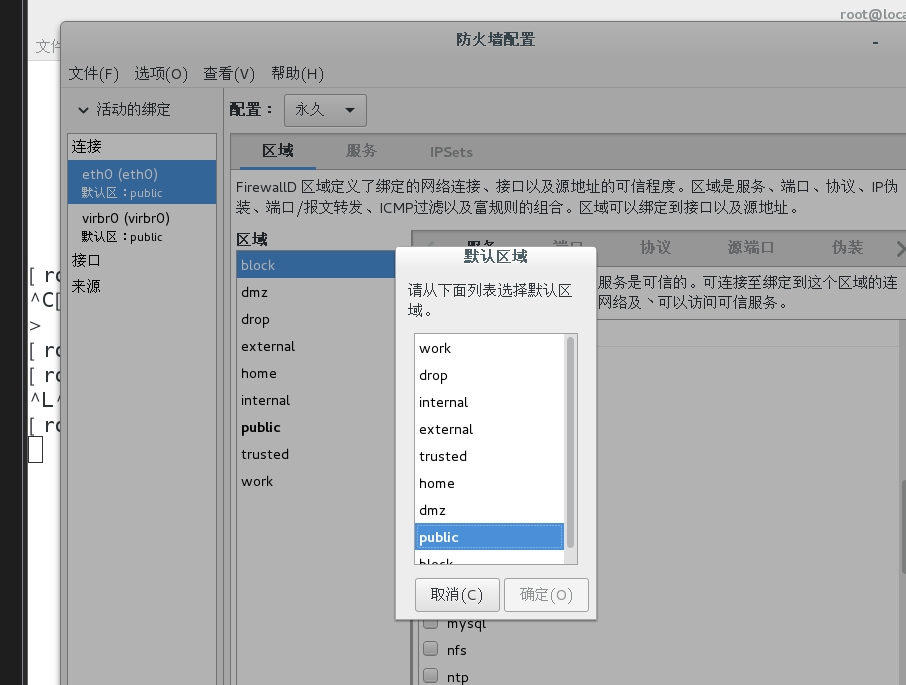
Task: Click the 确定(O) button
Action: pos(546,595)
